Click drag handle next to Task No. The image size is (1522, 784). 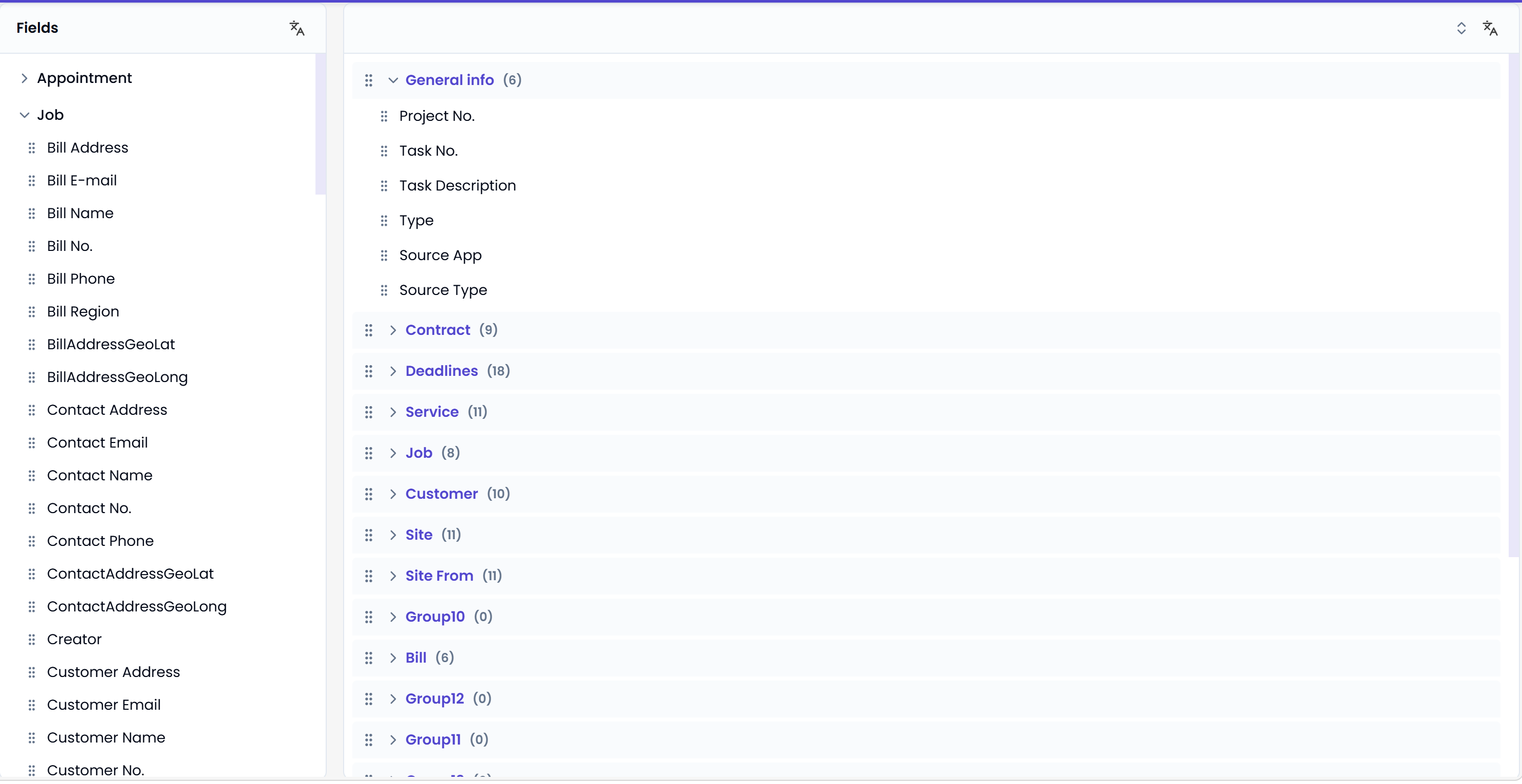click(384, 151)
